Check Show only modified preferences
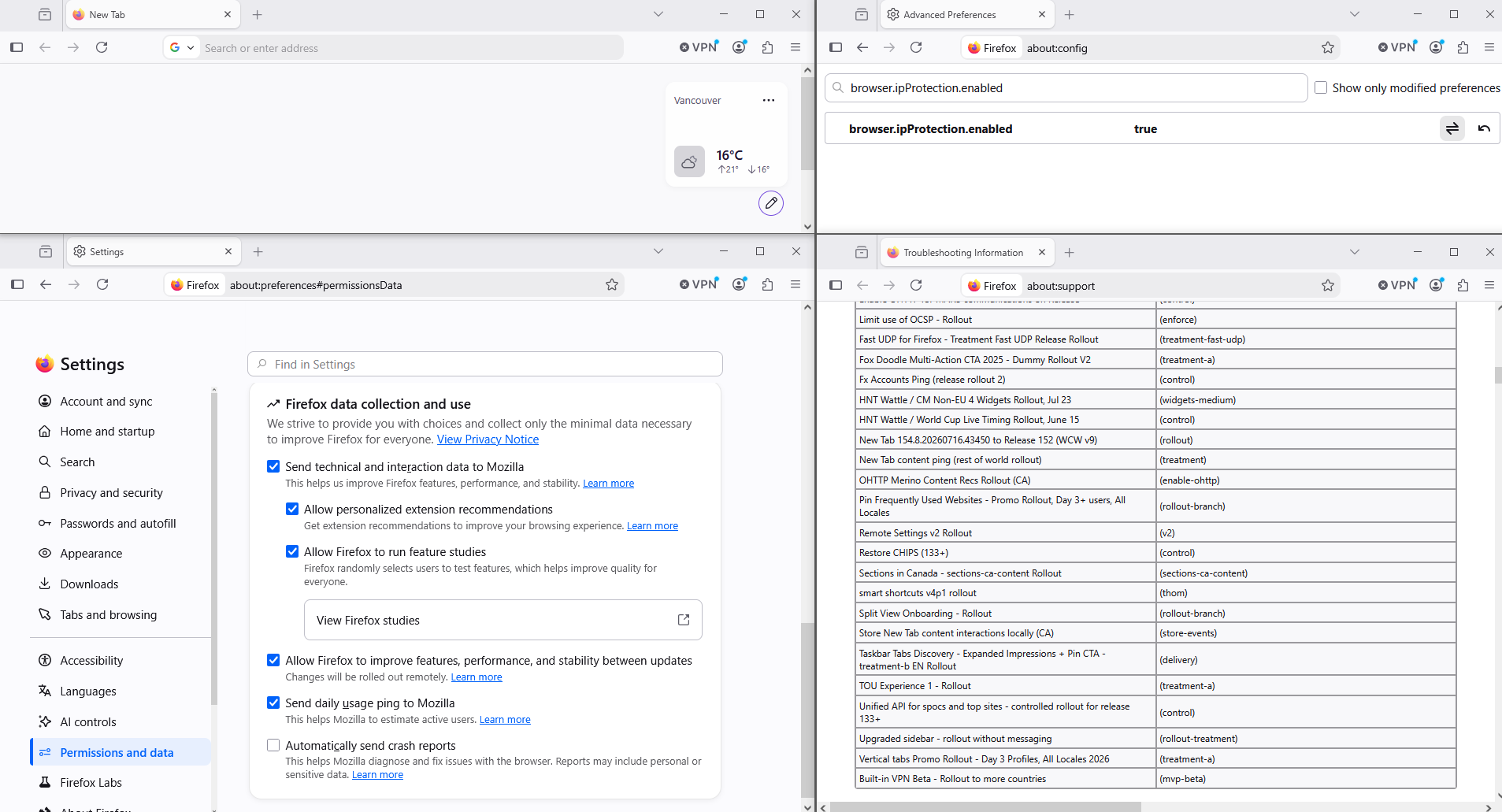The image size is (1502, 812). tap(1321, 87)
